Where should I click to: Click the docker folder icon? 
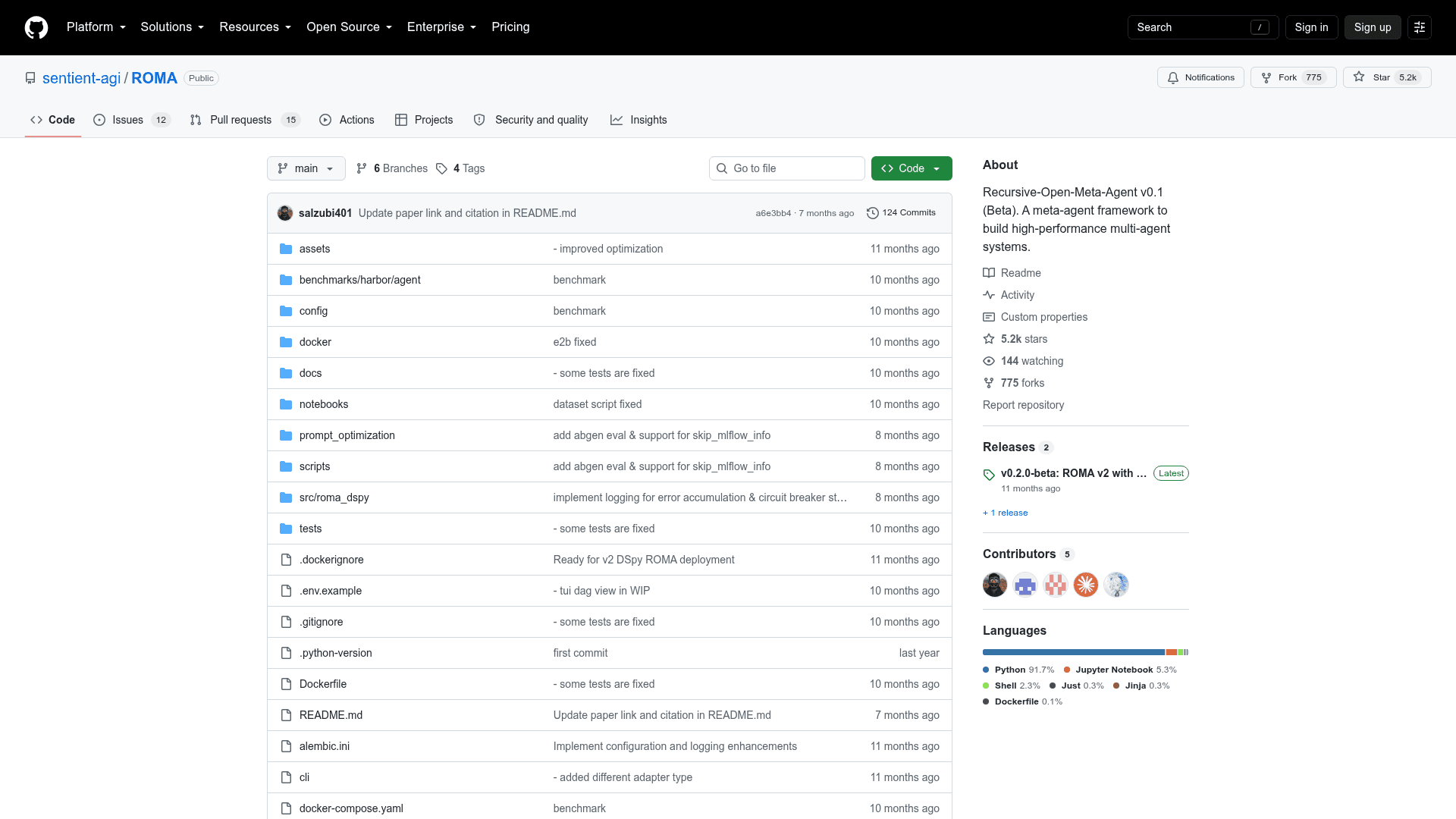[286, 342]
